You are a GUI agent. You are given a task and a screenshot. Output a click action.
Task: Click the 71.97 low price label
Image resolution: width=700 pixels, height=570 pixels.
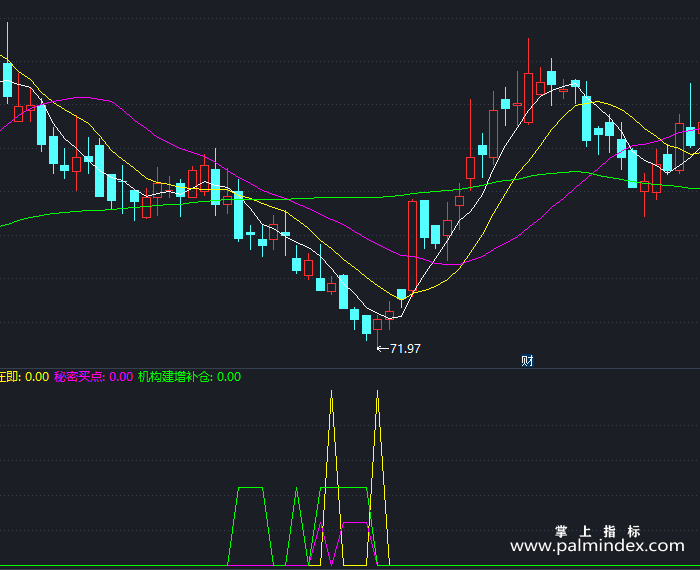click(405, 349)
